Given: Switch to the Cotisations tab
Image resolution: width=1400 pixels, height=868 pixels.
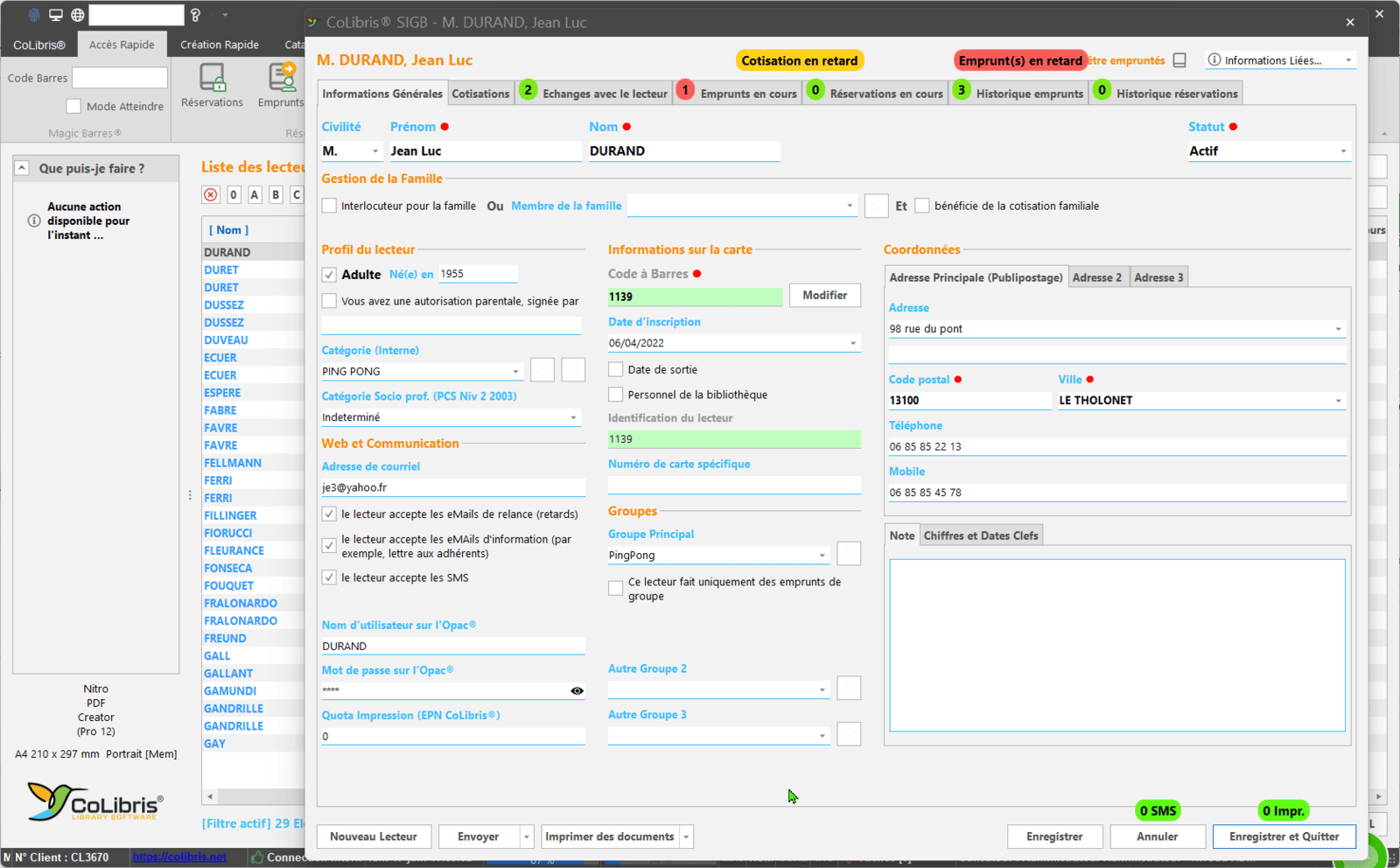Looking at the screenshot, I should click(x=480, y=94).
